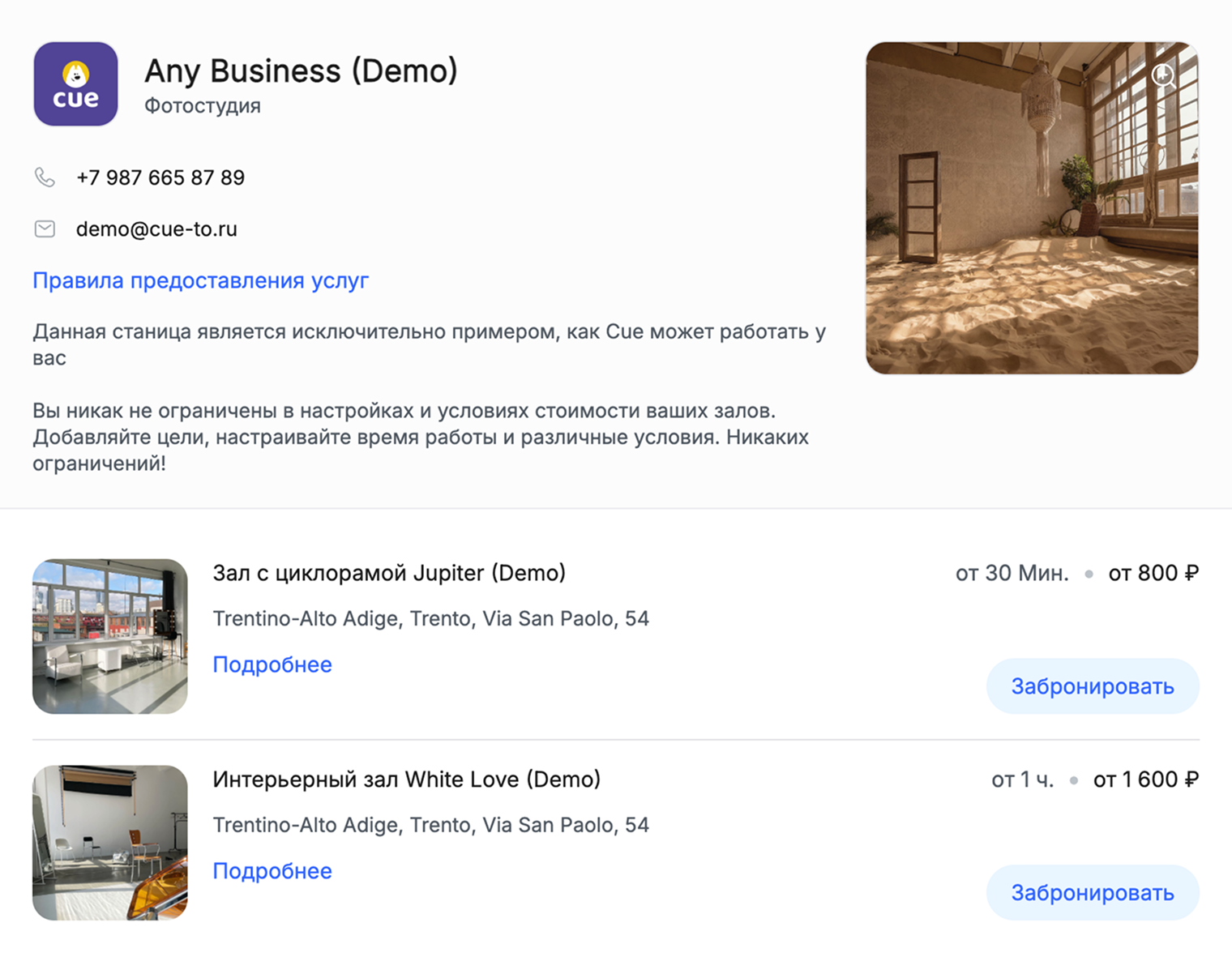Screen dimensions: 1232x974
Task: Open the Правила предоставления услуг link
Action: pyautogui.click(x=201, y=280)
